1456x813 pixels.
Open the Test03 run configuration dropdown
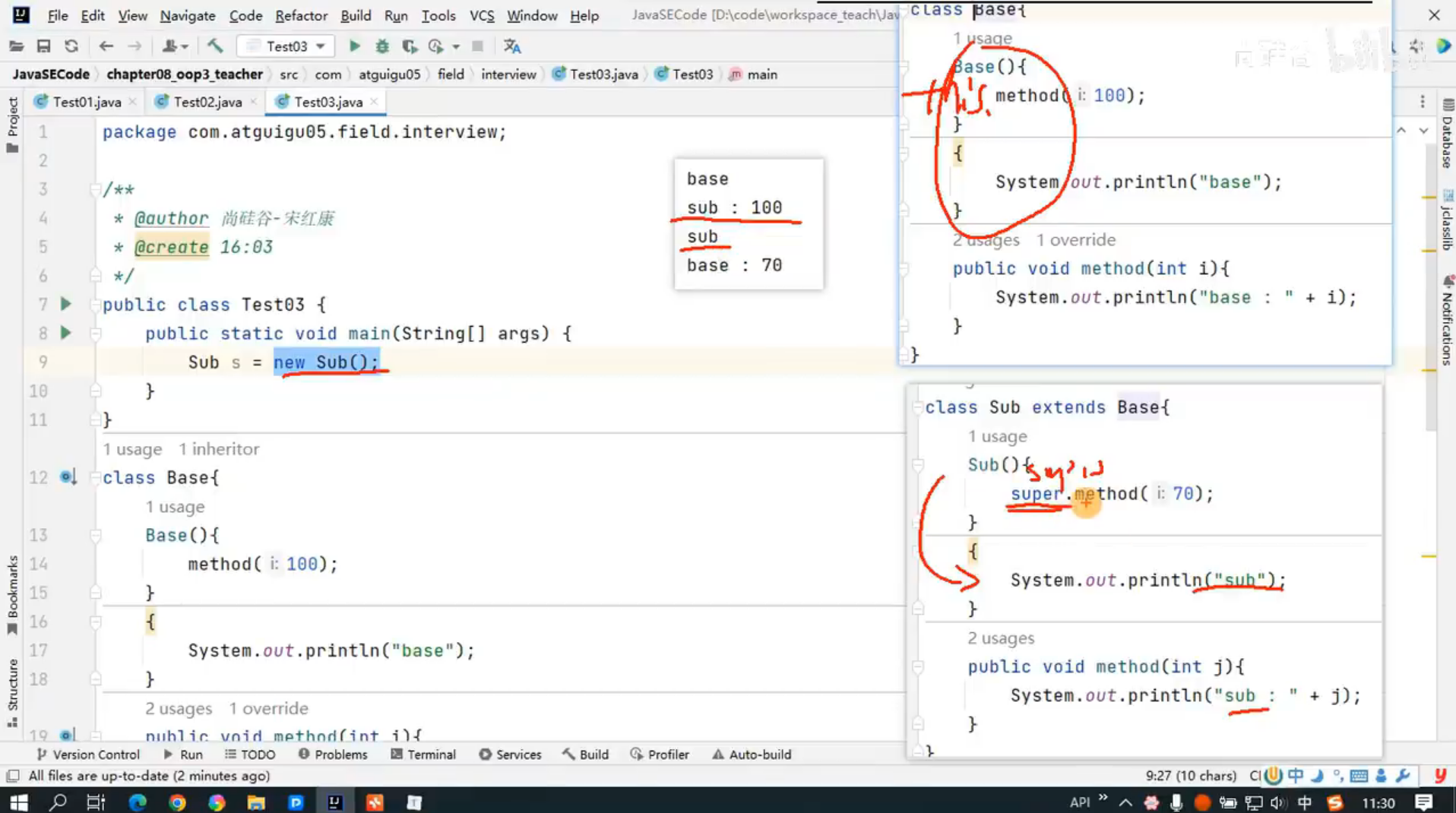coord(286,46)
